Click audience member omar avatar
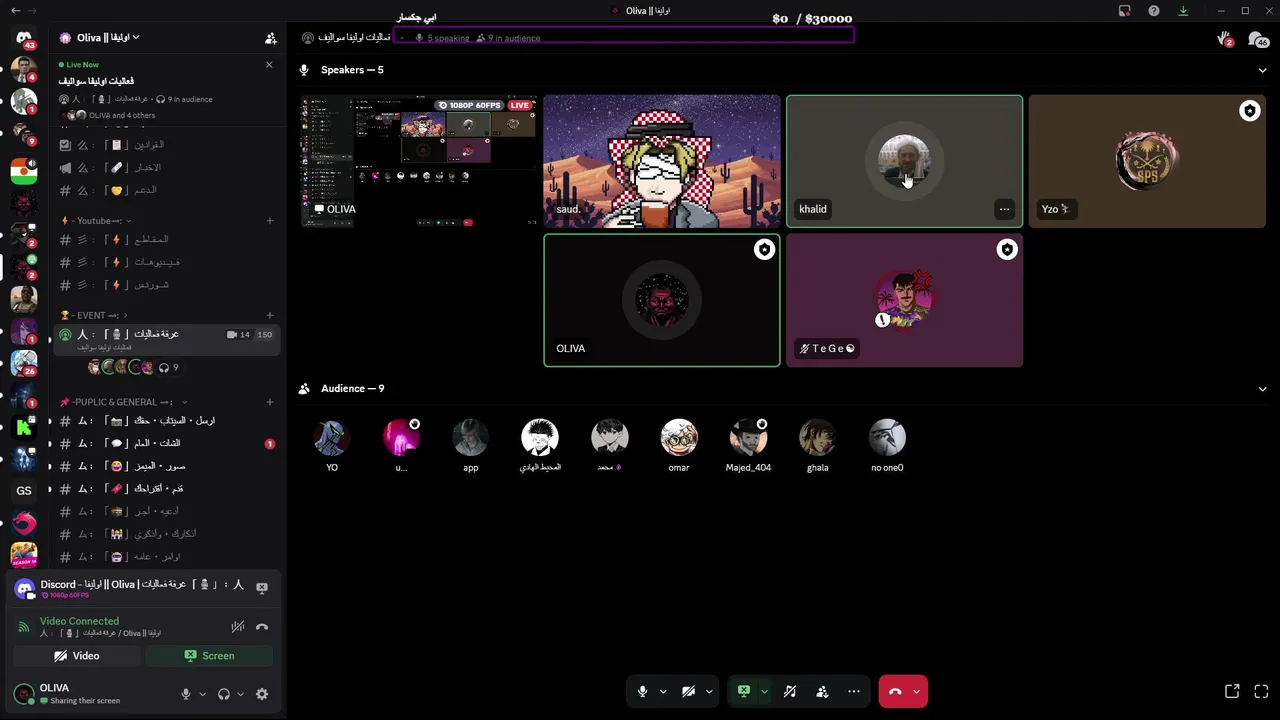Image resolution: width=1280 pixels, height=720 pixels. pos(679,437)
